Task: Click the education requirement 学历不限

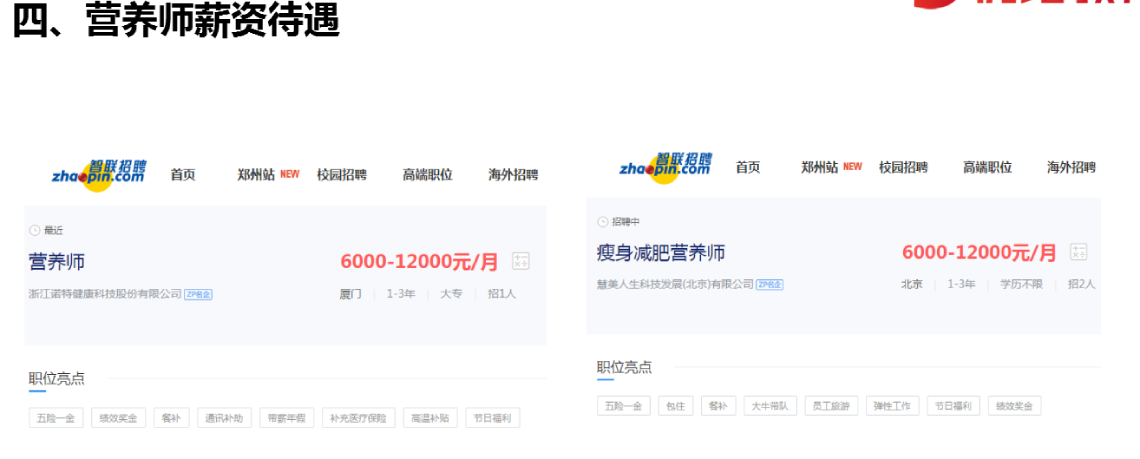Action: point(1021,284)
